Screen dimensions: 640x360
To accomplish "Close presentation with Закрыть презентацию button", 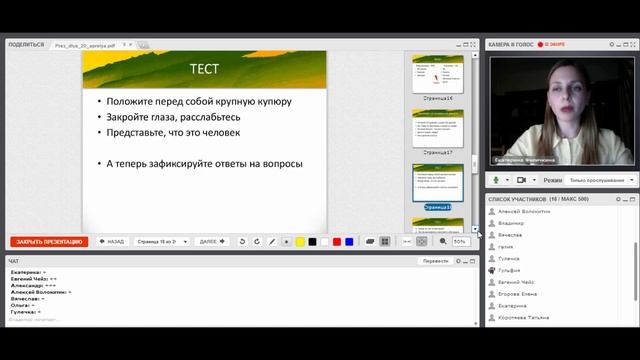I will pos(49,242).
